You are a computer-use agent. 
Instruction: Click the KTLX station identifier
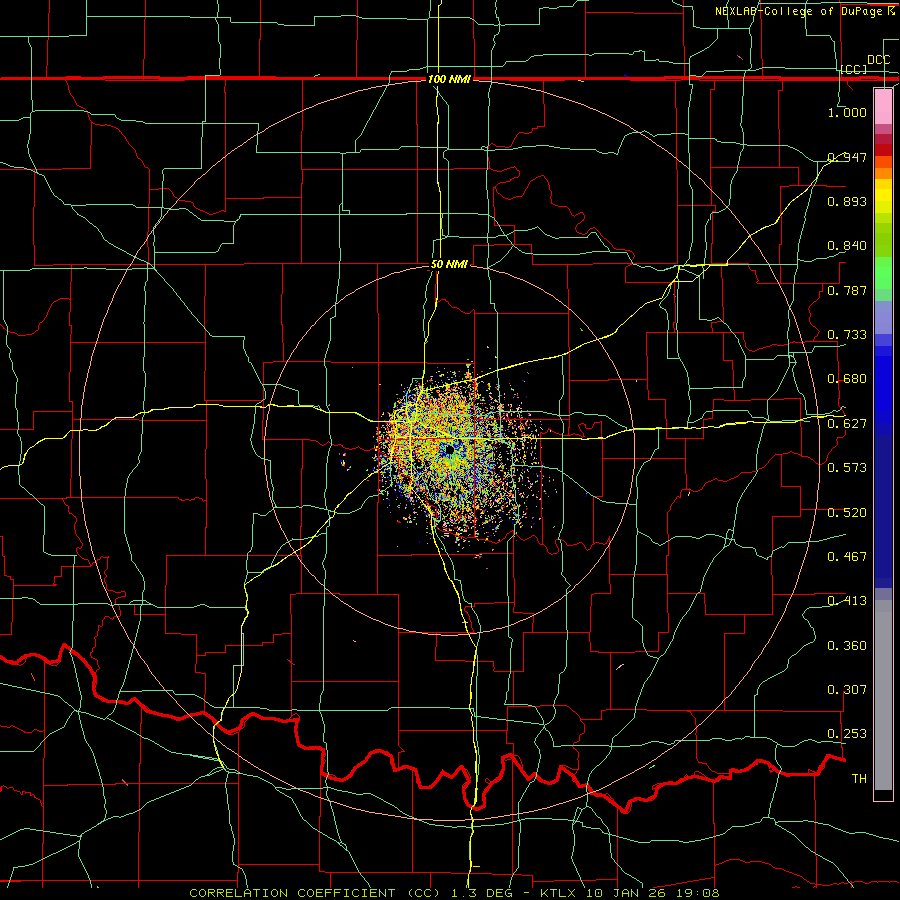point(557,893)
